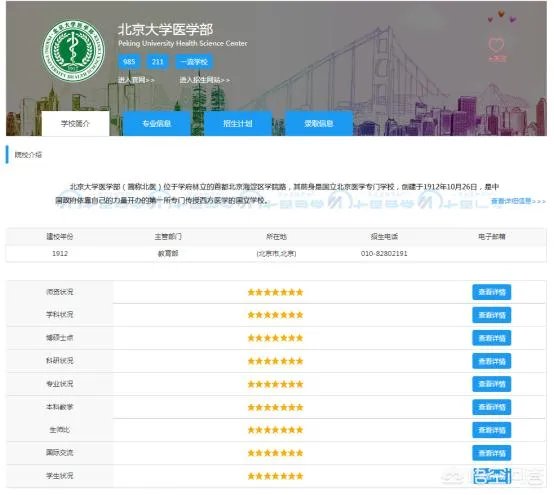Click the heart favorite icon in banner

pos(496,46)
